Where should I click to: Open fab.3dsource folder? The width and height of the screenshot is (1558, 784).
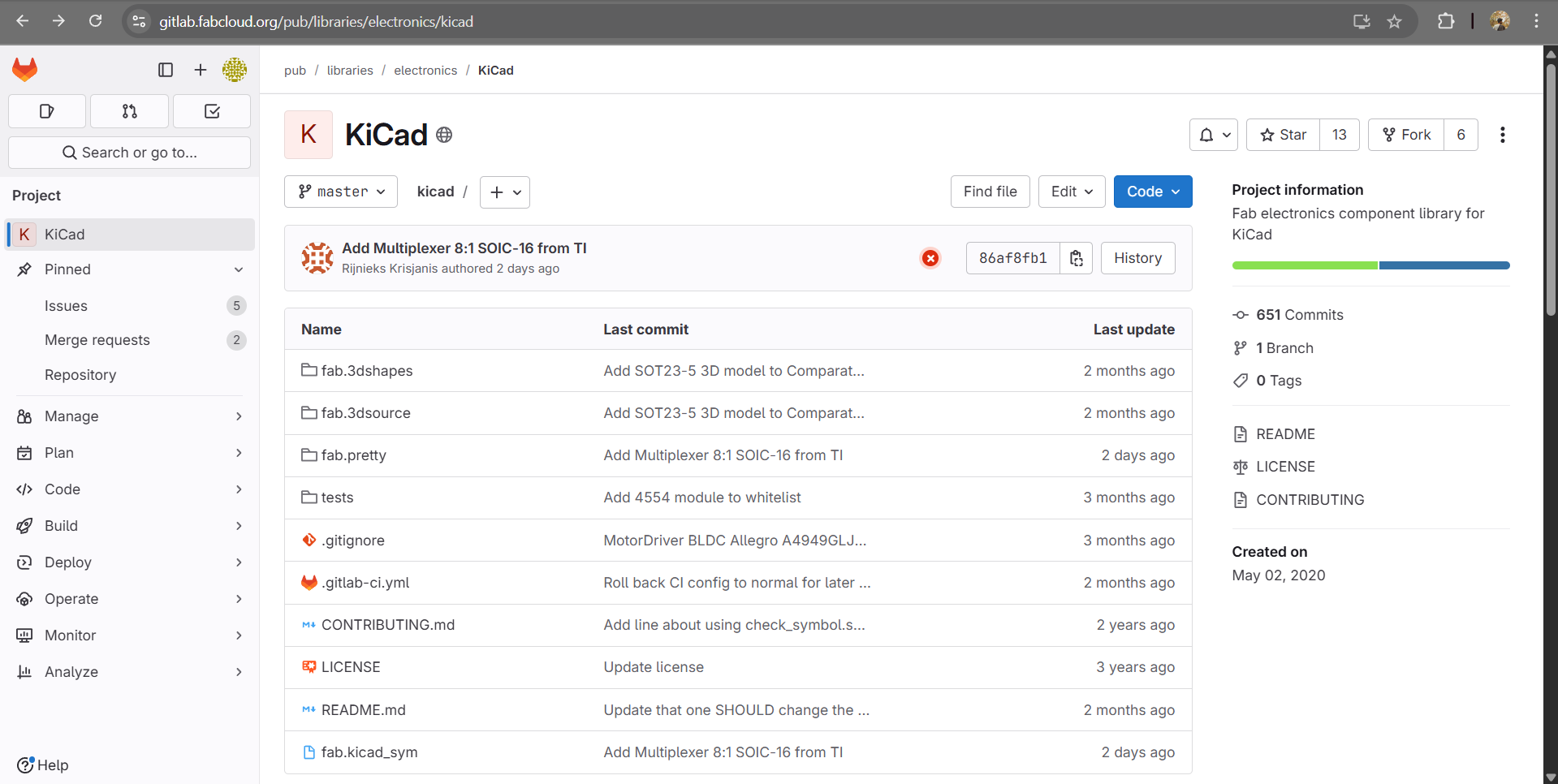366,413
